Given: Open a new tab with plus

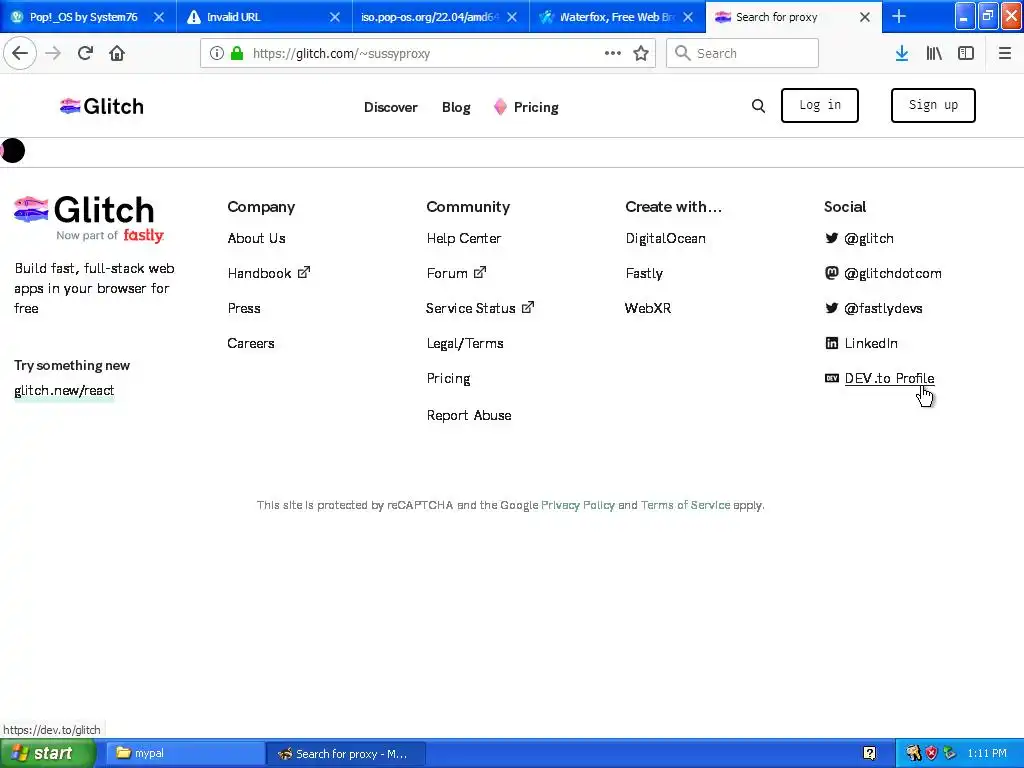Looking at the screenshot, I should coord(899,16).
